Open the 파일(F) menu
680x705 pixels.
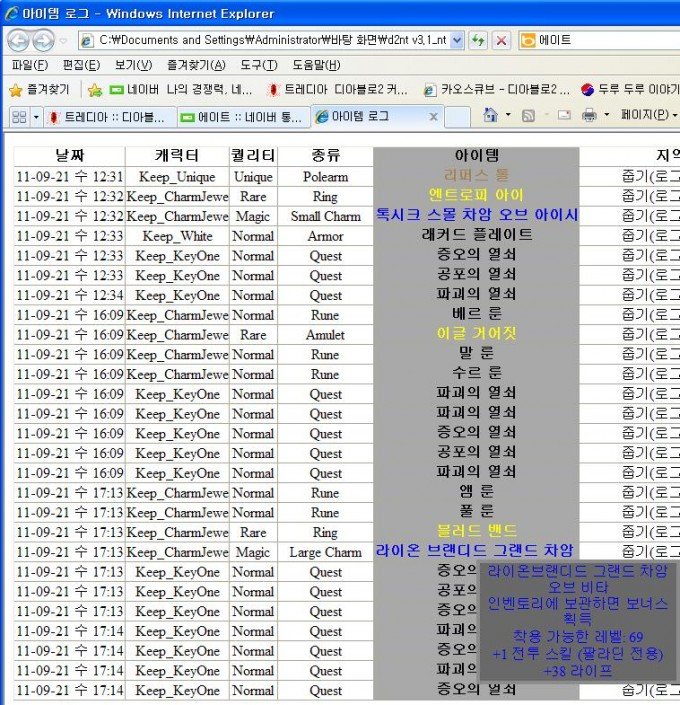(x=30, y=65)
